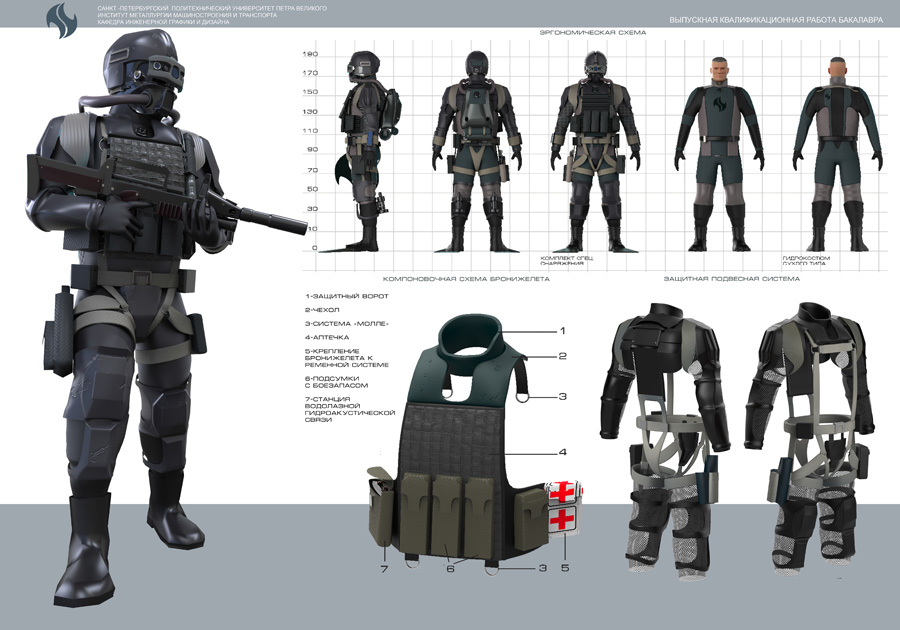Select the side-view diver figure with fins

[362, 151]
